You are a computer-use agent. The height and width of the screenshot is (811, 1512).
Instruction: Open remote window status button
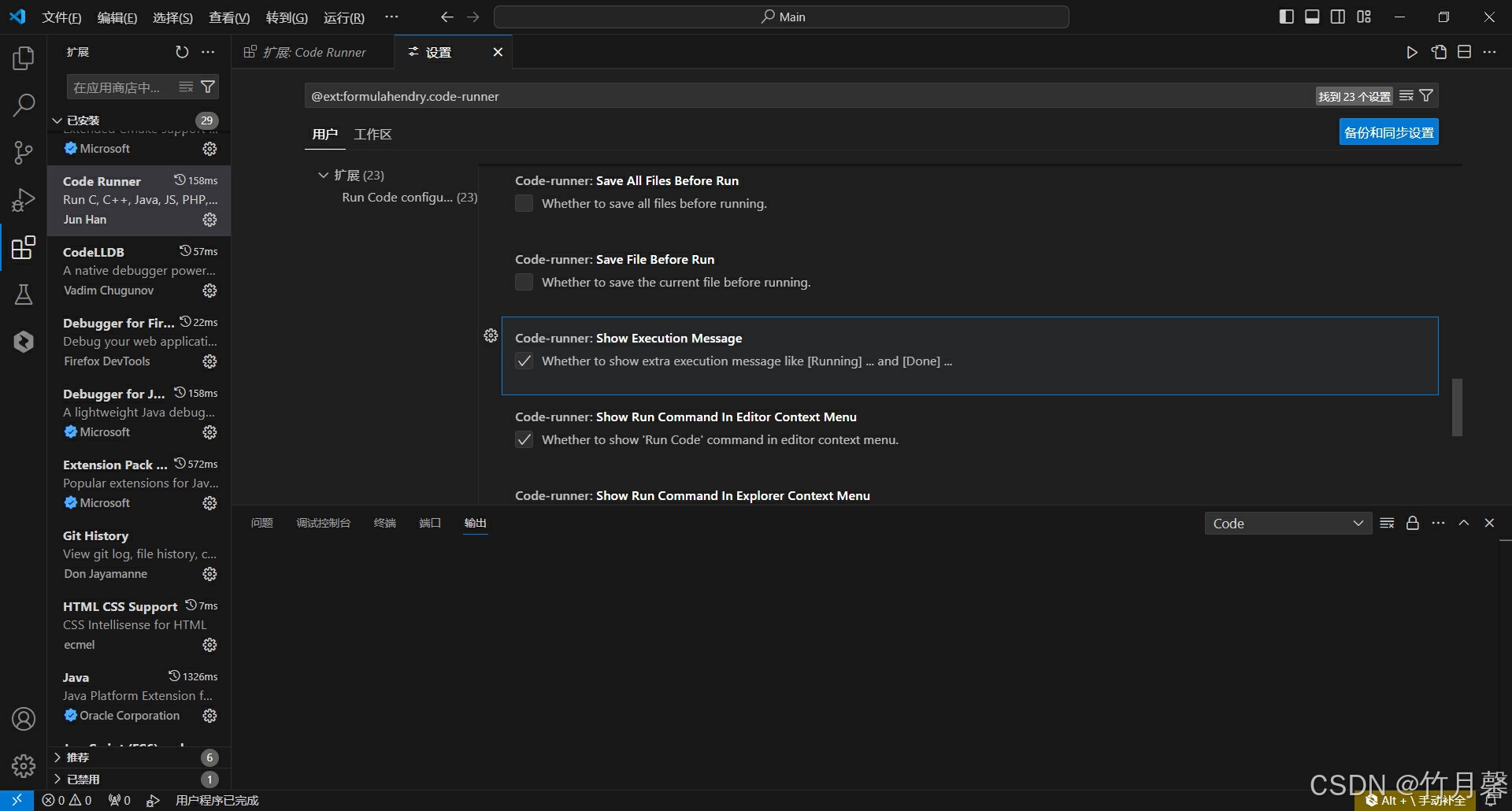[17, 801]
